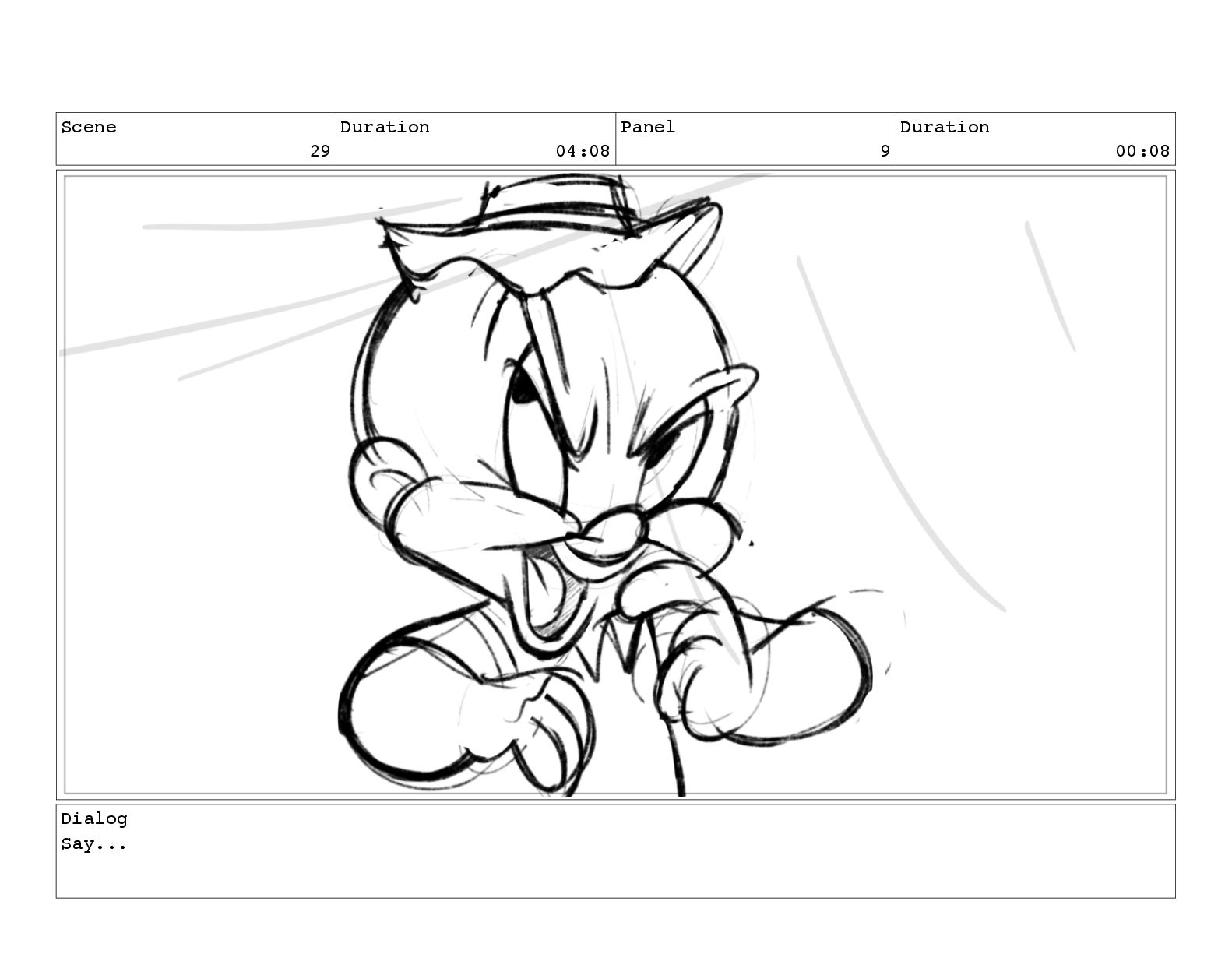The image size is (1232, 954).
Task: Select the scene duration value 04:08
Action: click(583, 151)
